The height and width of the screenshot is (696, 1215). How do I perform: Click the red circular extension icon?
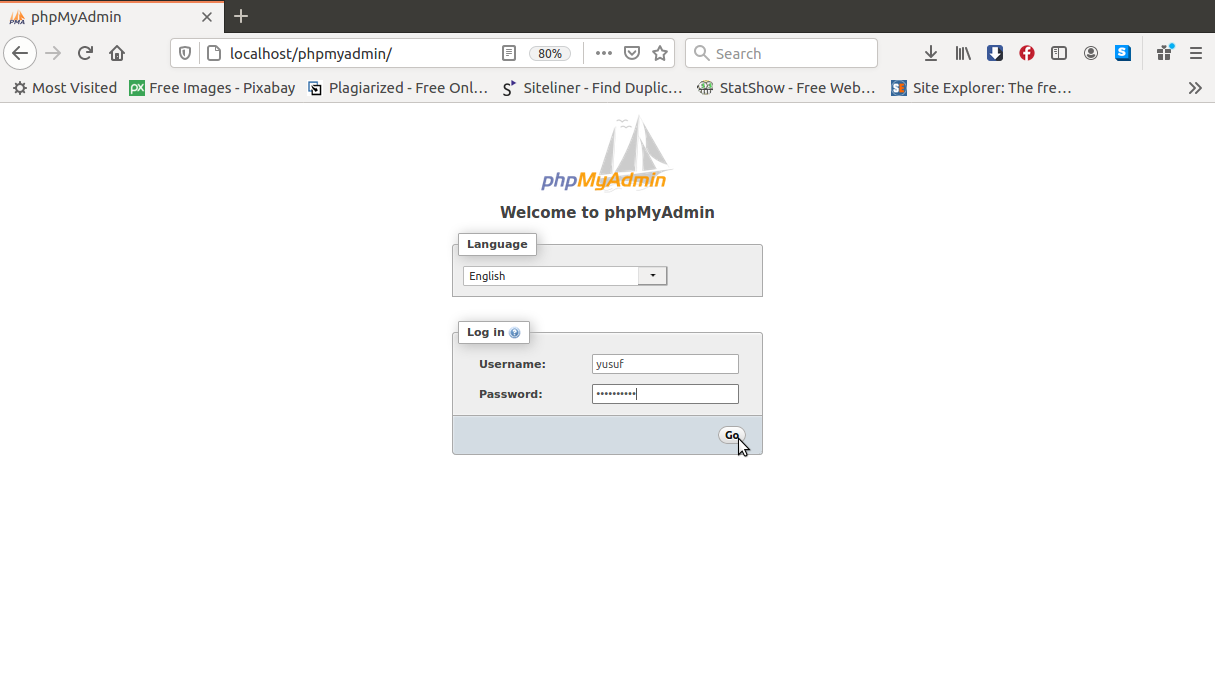pos(1027,53)
